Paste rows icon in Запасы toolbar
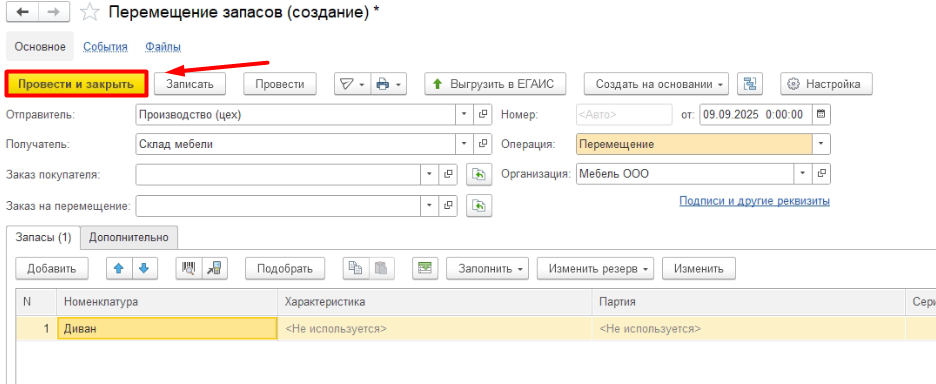 click(381, 268)
